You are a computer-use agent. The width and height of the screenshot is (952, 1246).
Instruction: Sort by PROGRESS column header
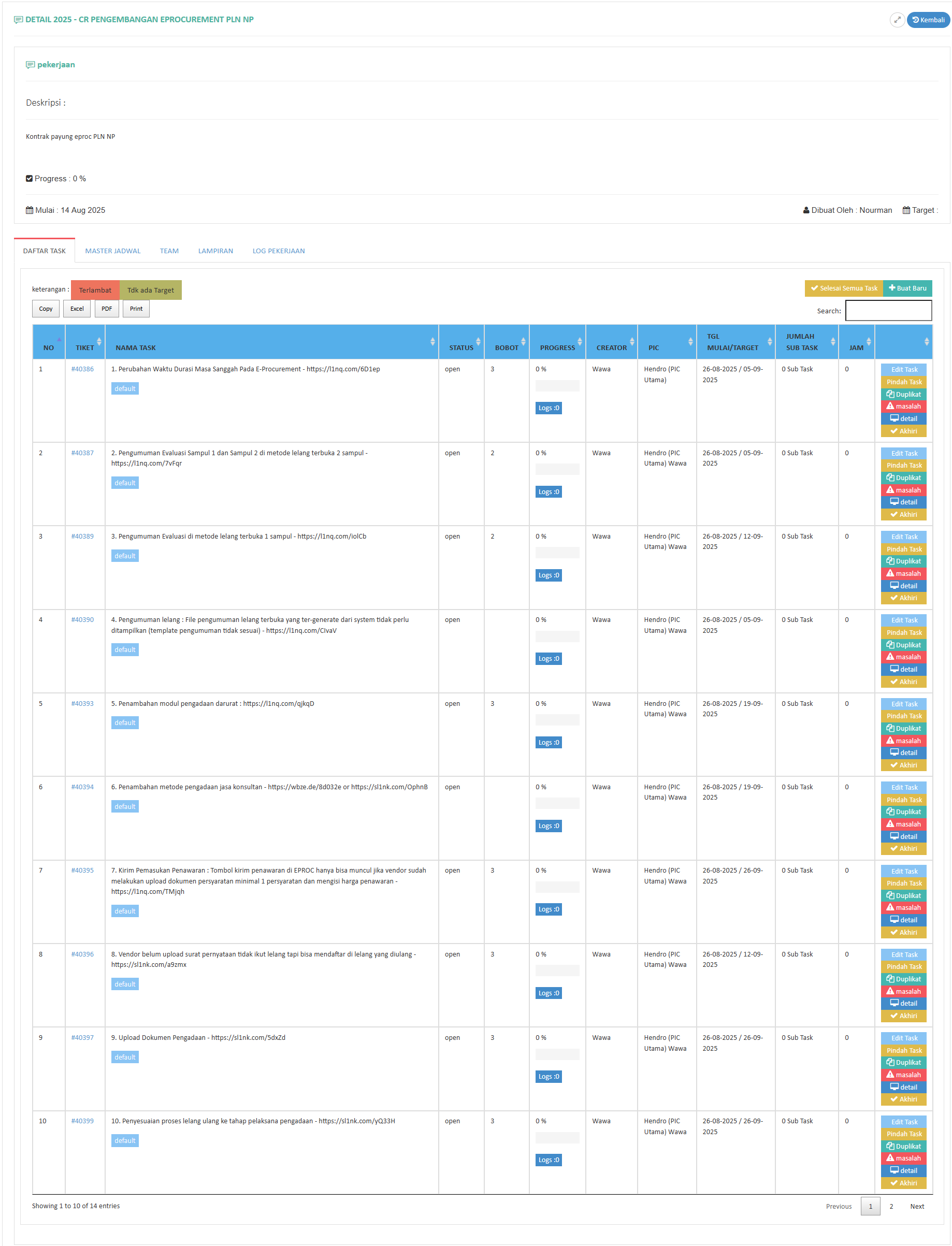[558, 342]
